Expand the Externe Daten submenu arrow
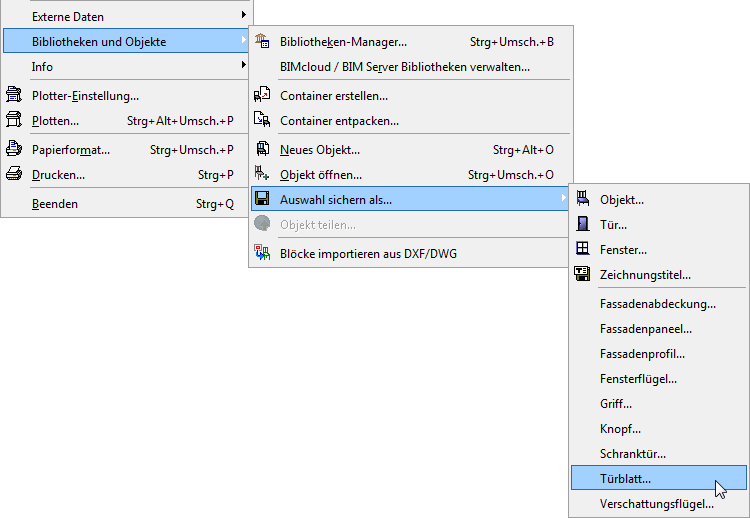750x518 pixels. [243, 16]
